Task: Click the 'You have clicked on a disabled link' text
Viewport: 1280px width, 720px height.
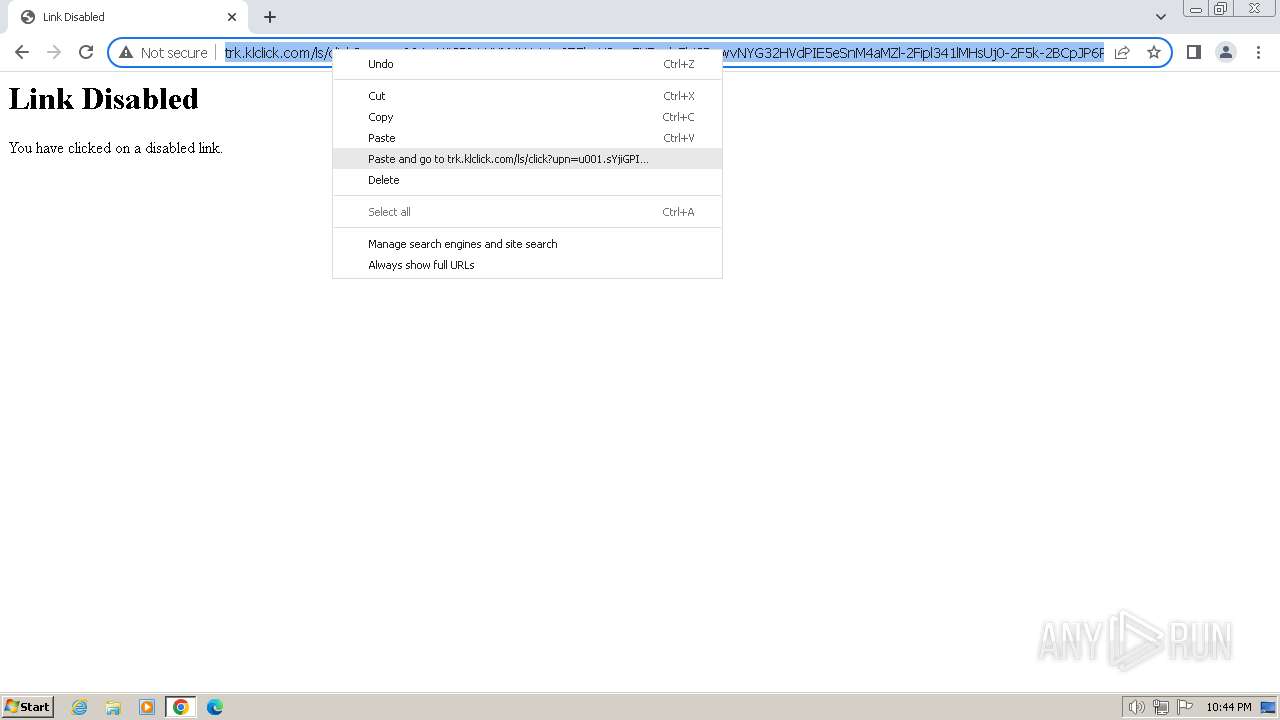Action: (x=115, y=148)
